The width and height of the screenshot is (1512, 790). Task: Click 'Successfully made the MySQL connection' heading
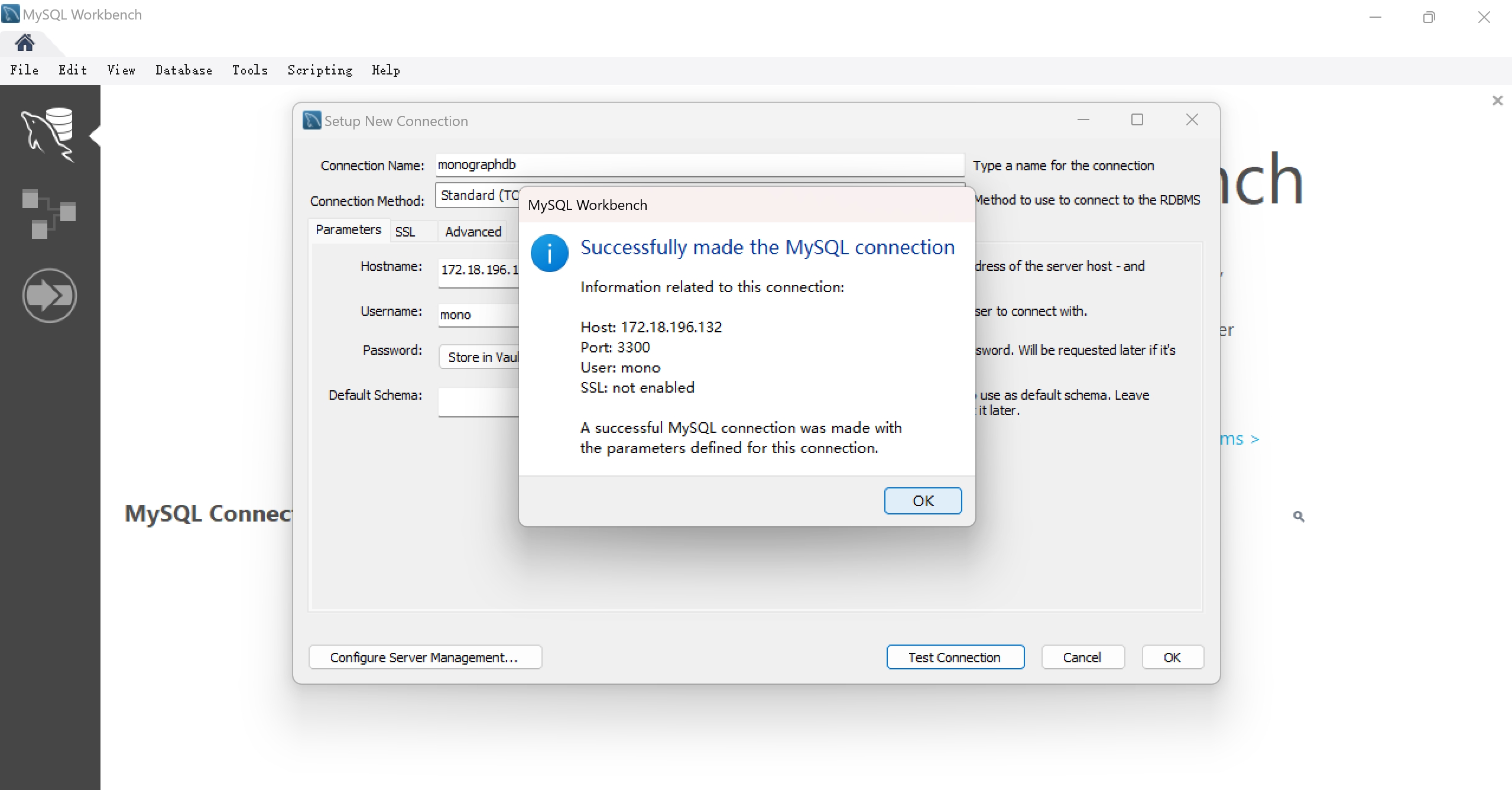(x=767, y=247)
